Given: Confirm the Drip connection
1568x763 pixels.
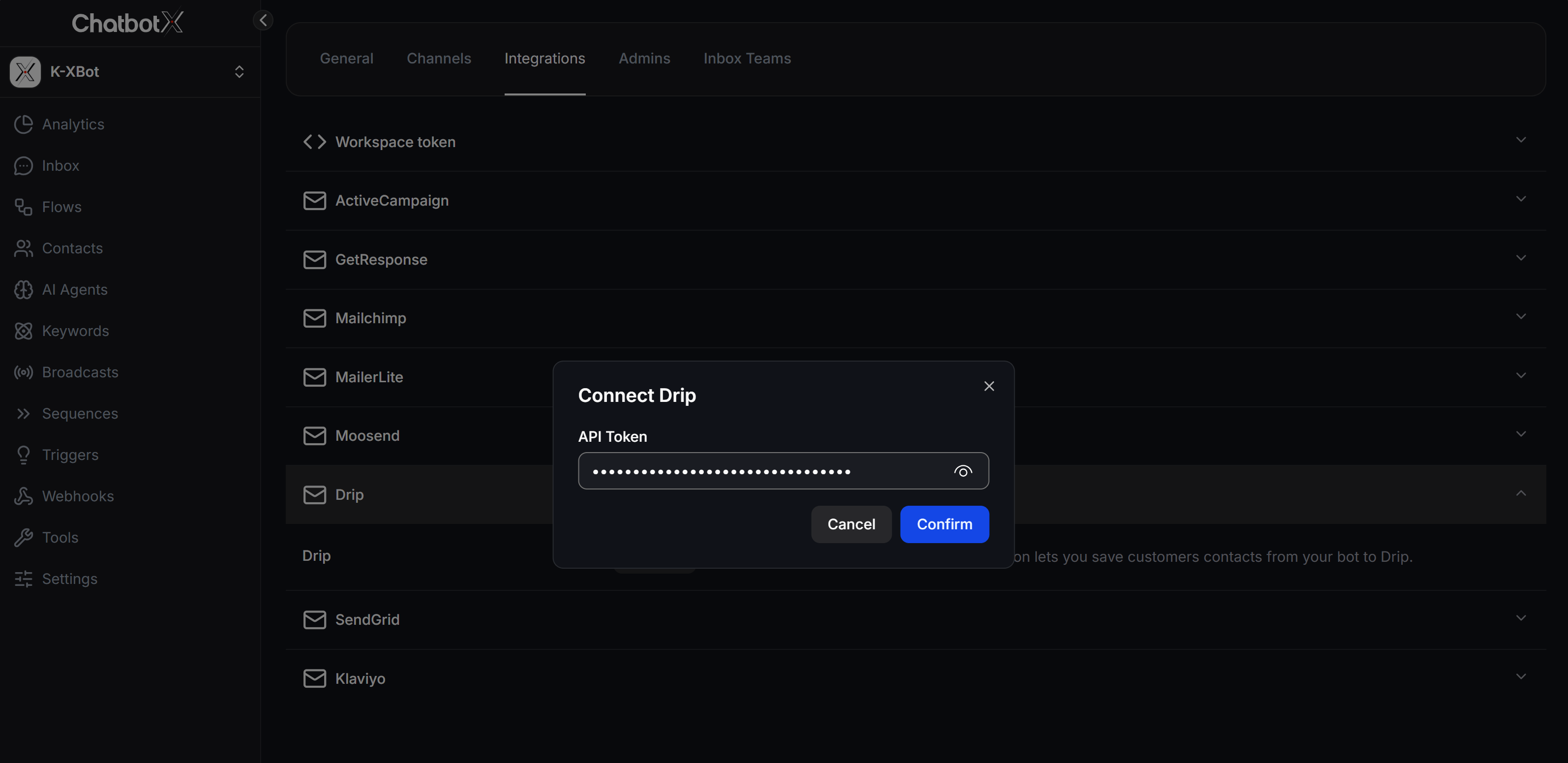Looking at the screenshot, I should pos(944,524).
